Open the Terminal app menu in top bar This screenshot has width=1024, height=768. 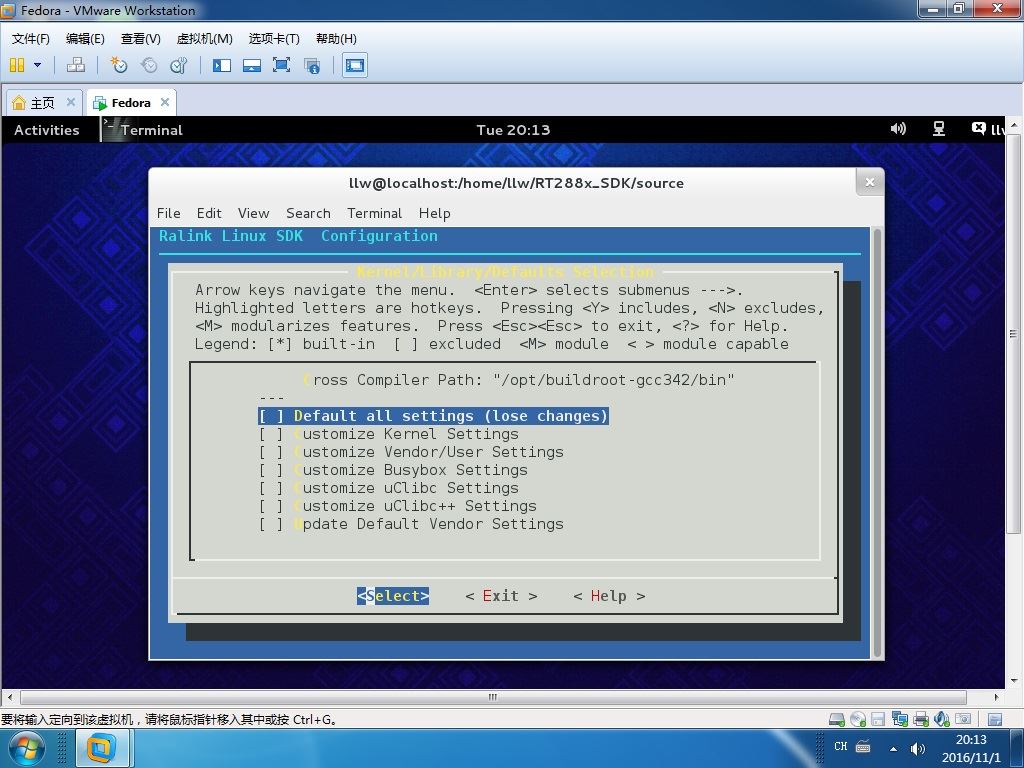pyautogui.click(x=143, y=129)
